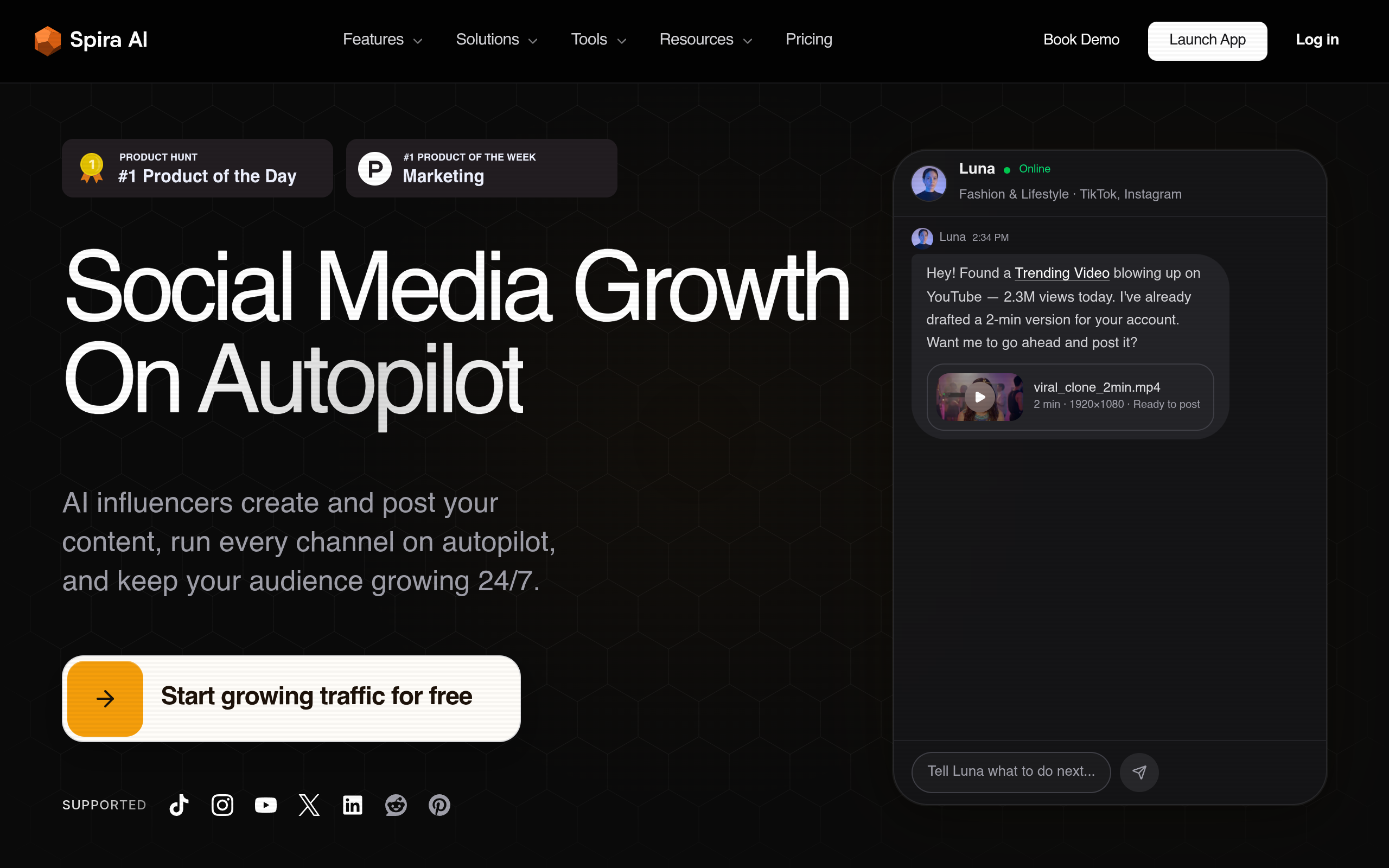Open the Solutions dropdown menu
The image size is (1389, 868).
click(x=496, y=40)
